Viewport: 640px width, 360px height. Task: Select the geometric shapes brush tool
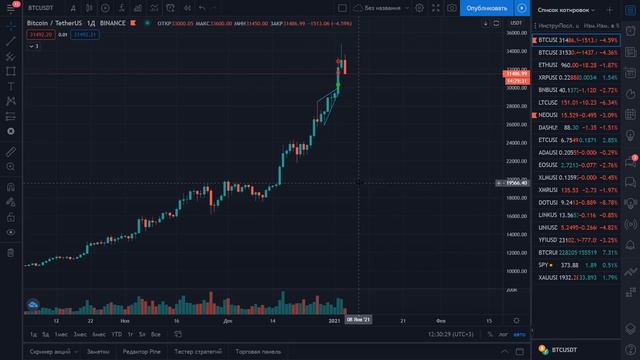11,71
